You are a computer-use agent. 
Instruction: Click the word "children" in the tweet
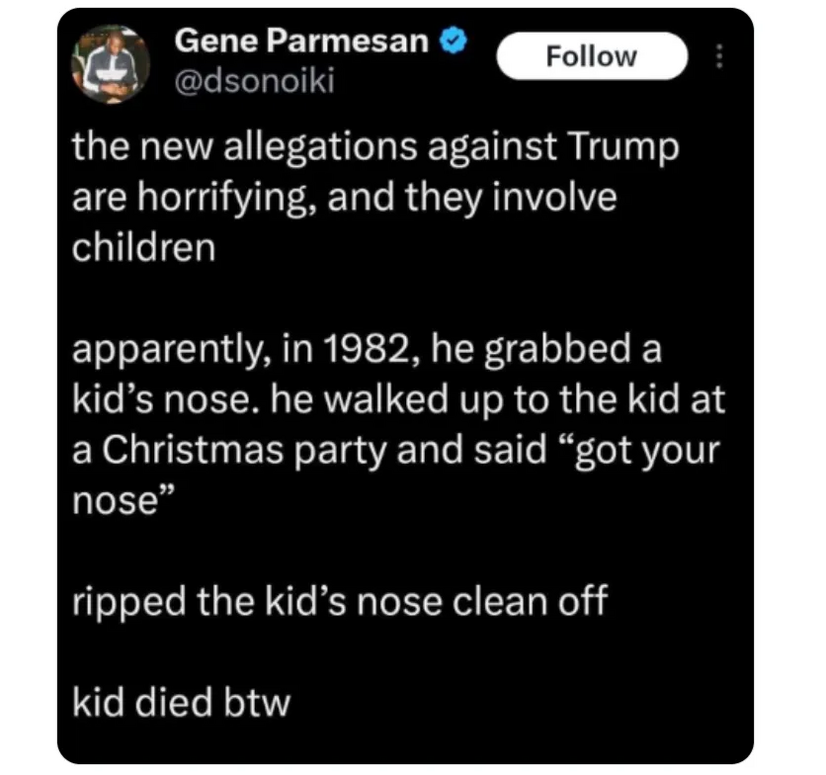click(143, 247)
